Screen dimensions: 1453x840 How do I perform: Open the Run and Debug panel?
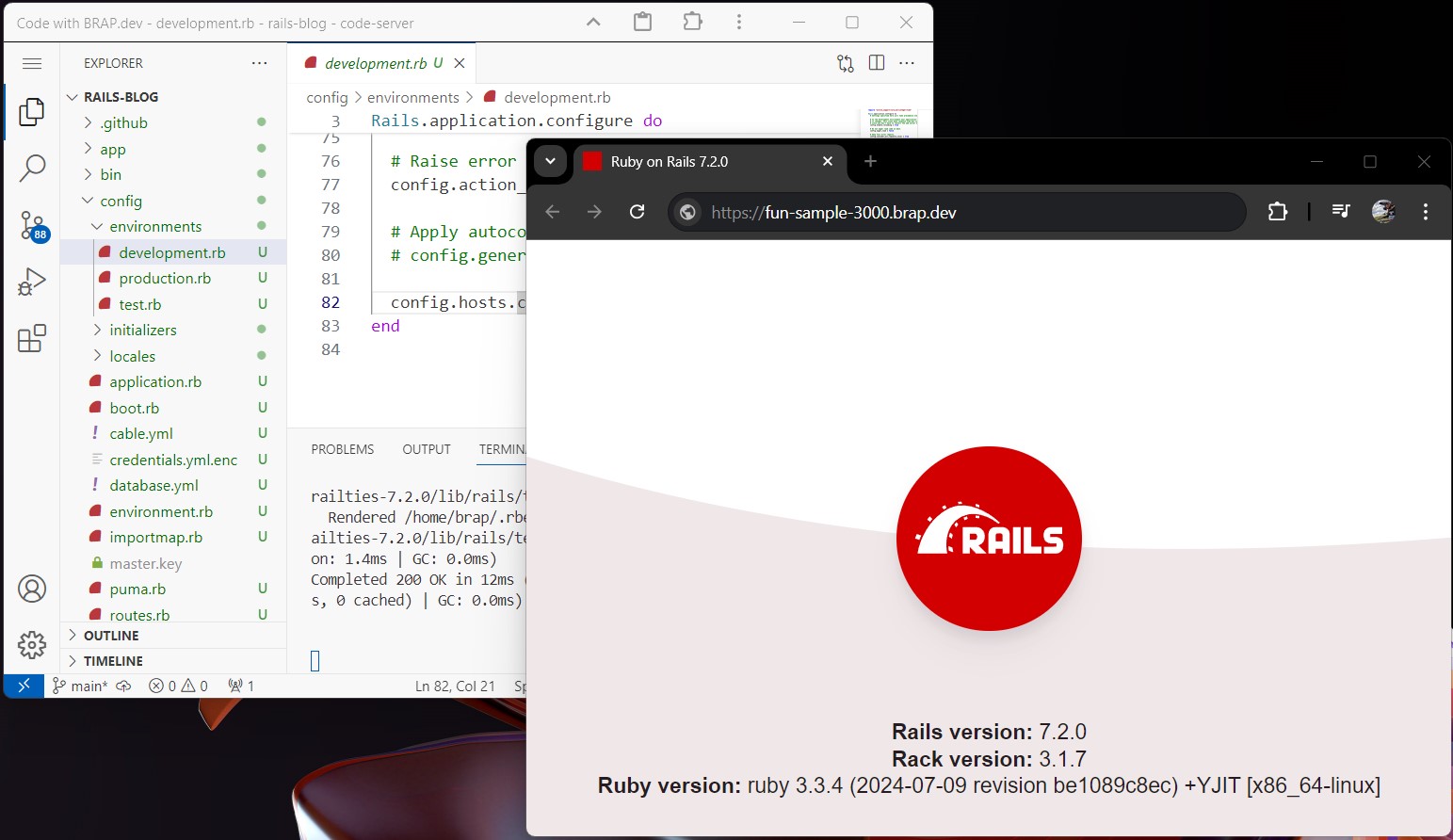(32, 282)
